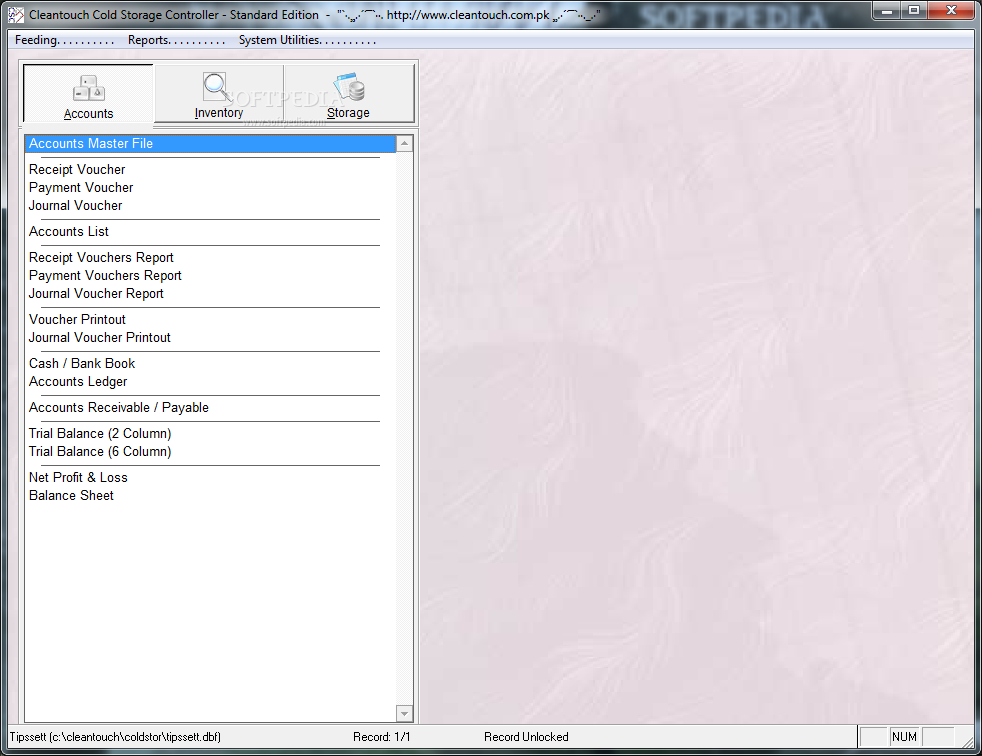982x756 pixels.
Task: Open Journal Voucher Report
Action: point(96,294)
